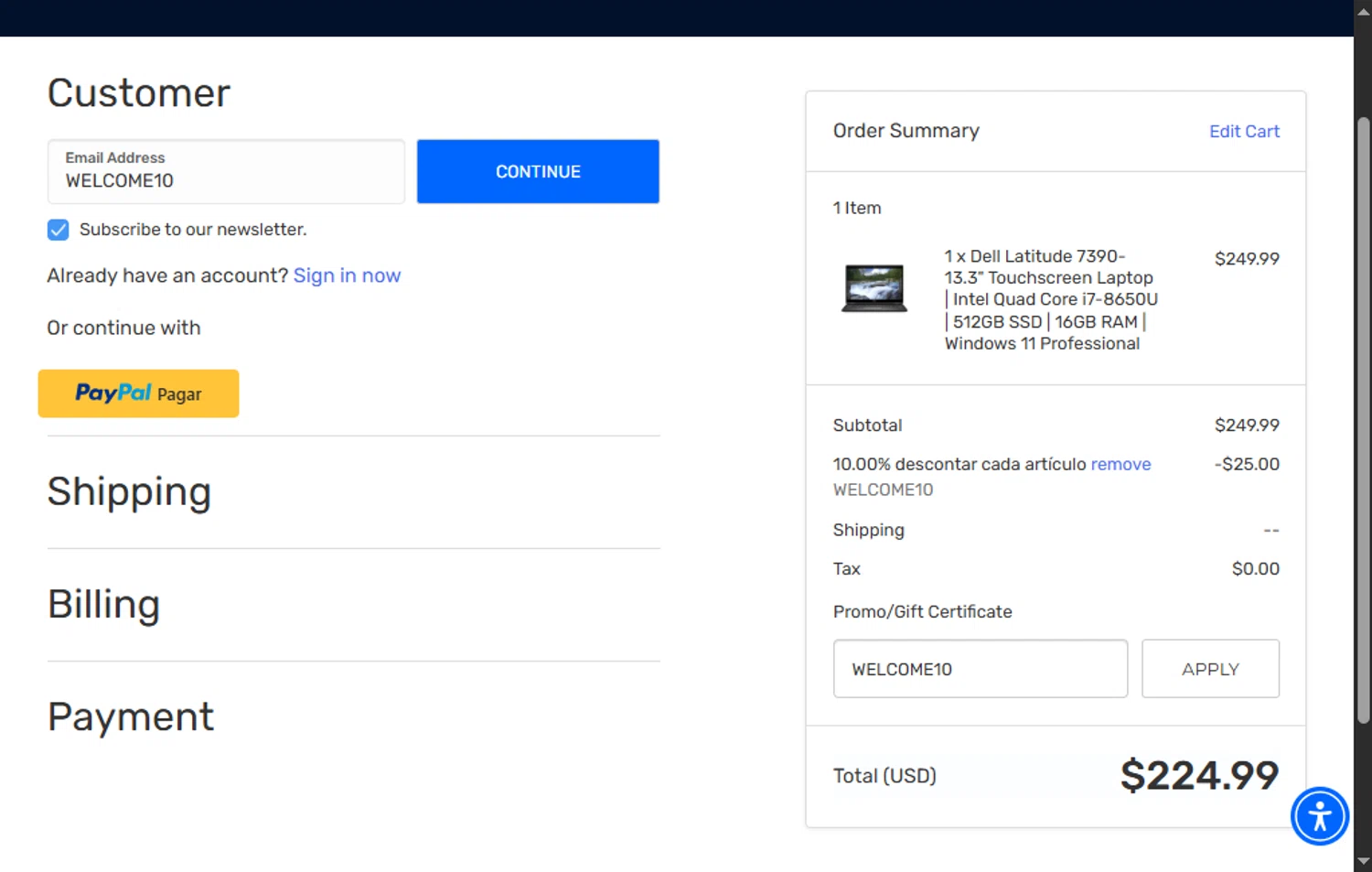
Task: Click the Dell Latitude laptop thumbnail
Action: (874, 288)
